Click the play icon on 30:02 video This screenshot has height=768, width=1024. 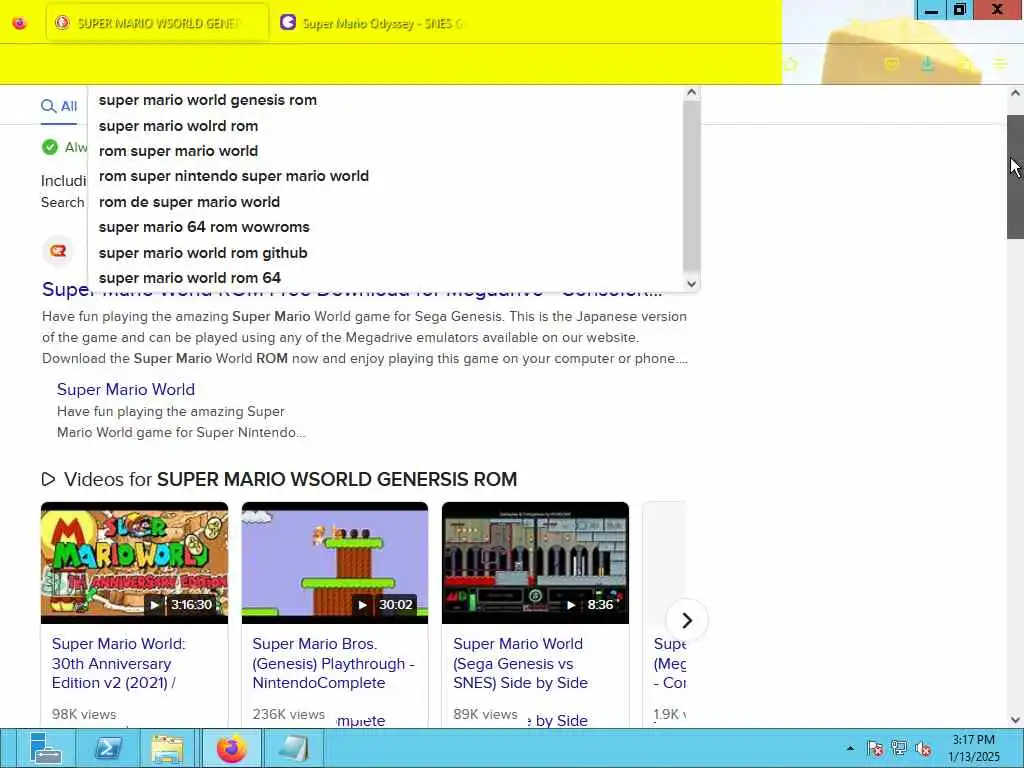[362, 605]
